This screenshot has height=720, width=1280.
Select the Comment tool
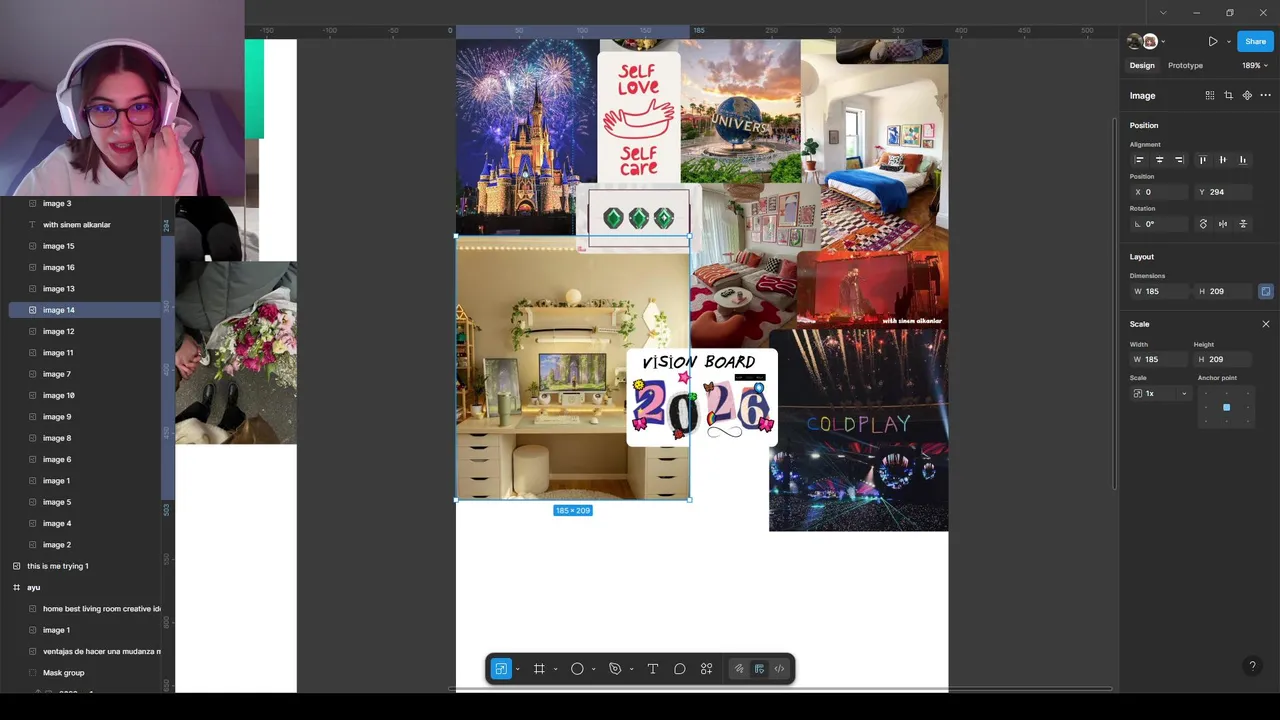pyautogui.click(x=680, y=669)
